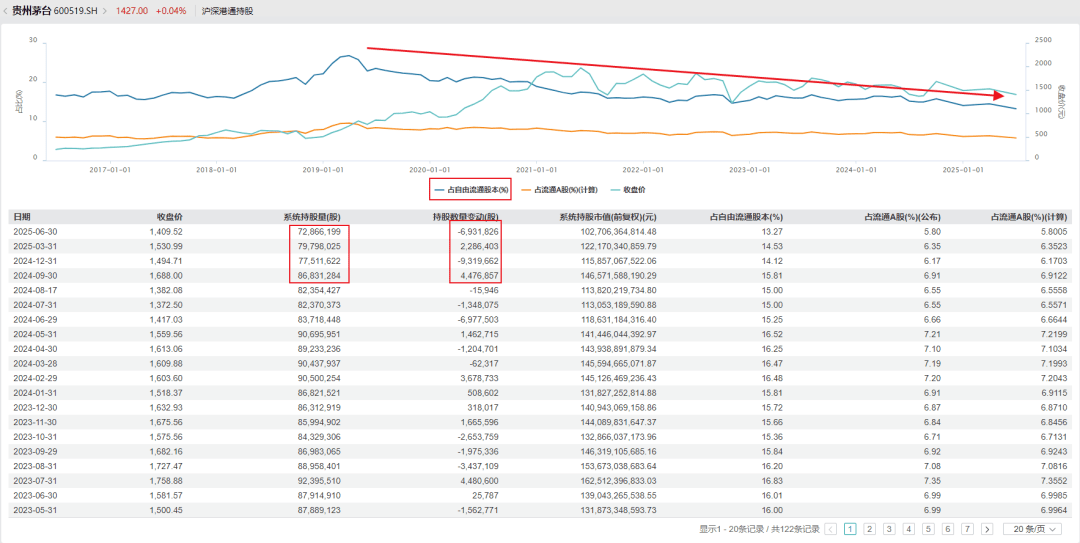Select the 2024-03-28 date cell

pos(34,363)
